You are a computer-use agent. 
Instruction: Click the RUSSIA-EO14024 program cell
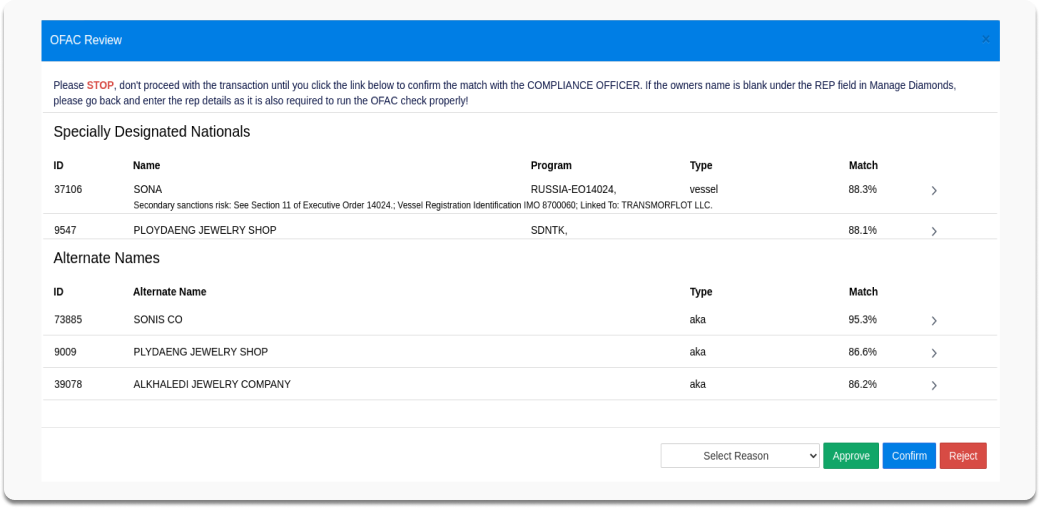pos(573,189)
